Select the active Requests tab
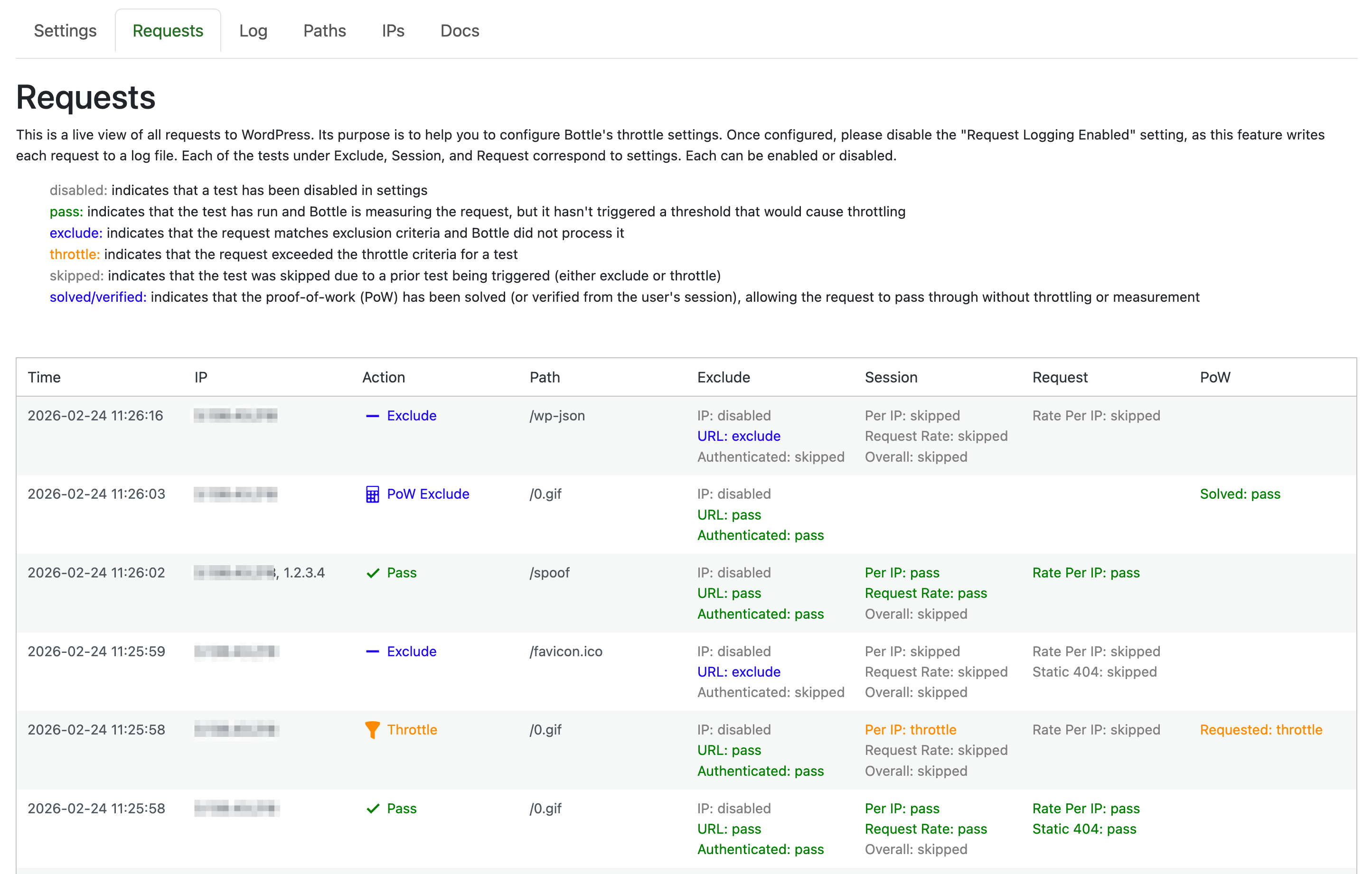Viewport: 1372px width, 874px height. (x=168, y=31)
